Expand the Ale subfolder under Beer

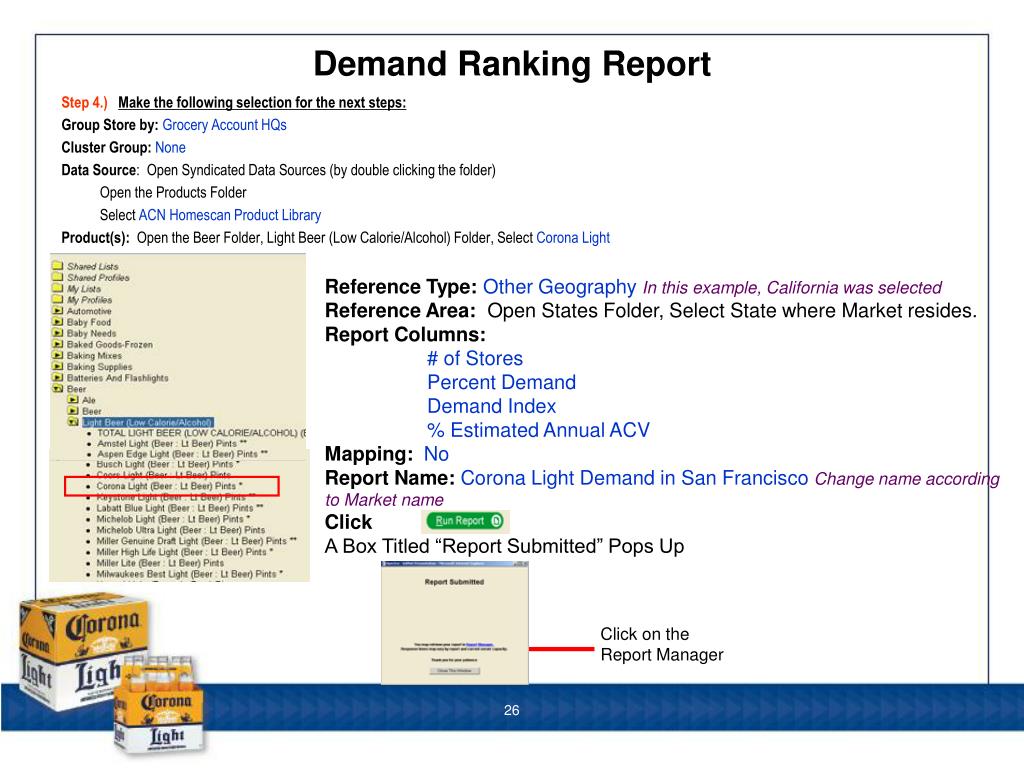pyautogui.click(x=73, y=400)
